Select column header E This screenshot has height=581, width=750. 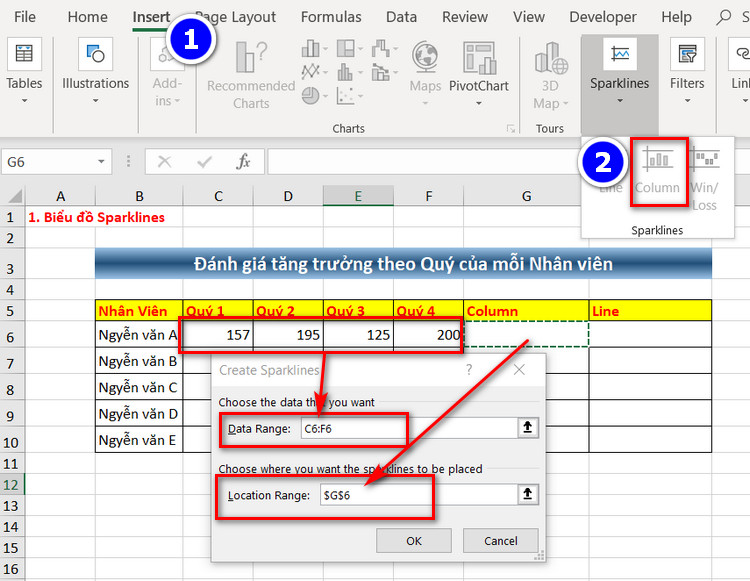[358, 196]
